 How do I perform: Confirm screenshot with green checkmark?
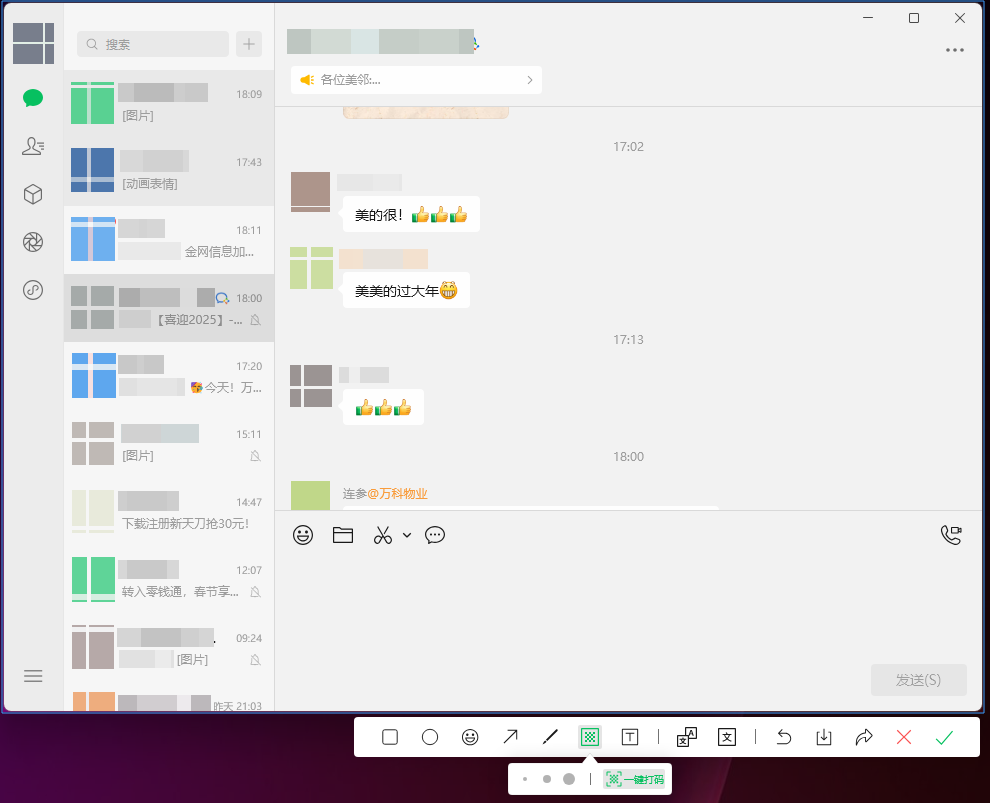coord(944,737)
